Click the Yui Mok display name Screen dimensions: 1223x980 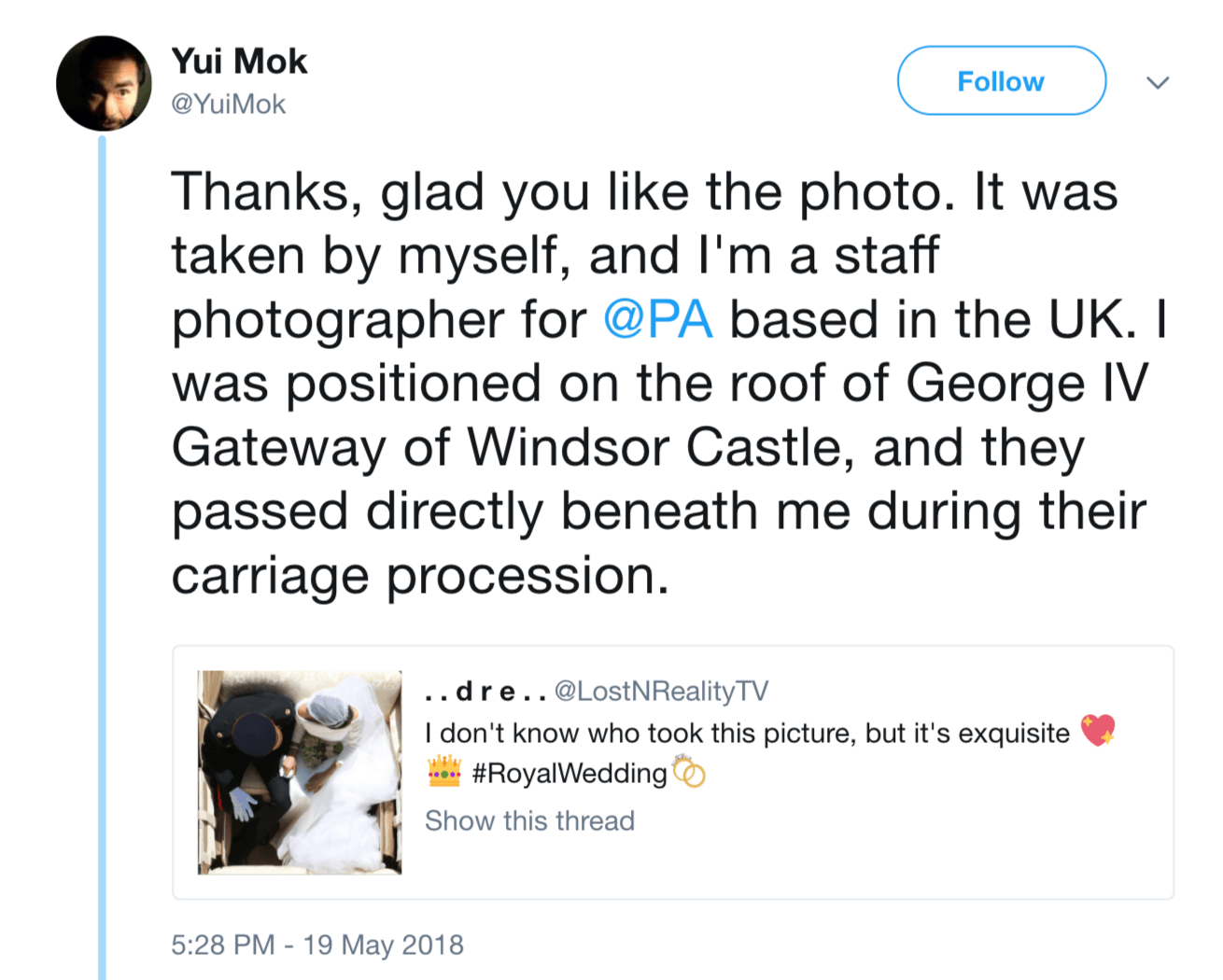click(x=239, y=61)
